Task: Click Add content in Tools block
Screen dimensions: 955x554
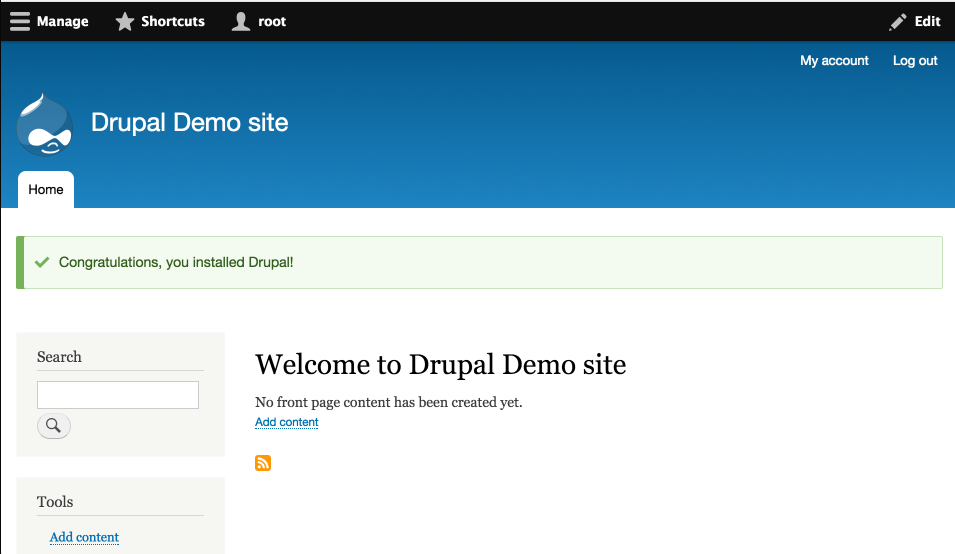Action: pyautogui.click(x=84, y=537)
